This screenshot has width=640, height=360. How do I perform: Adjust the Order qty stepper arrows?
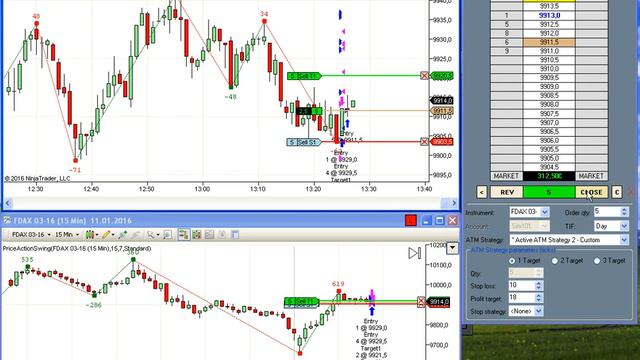624,212
